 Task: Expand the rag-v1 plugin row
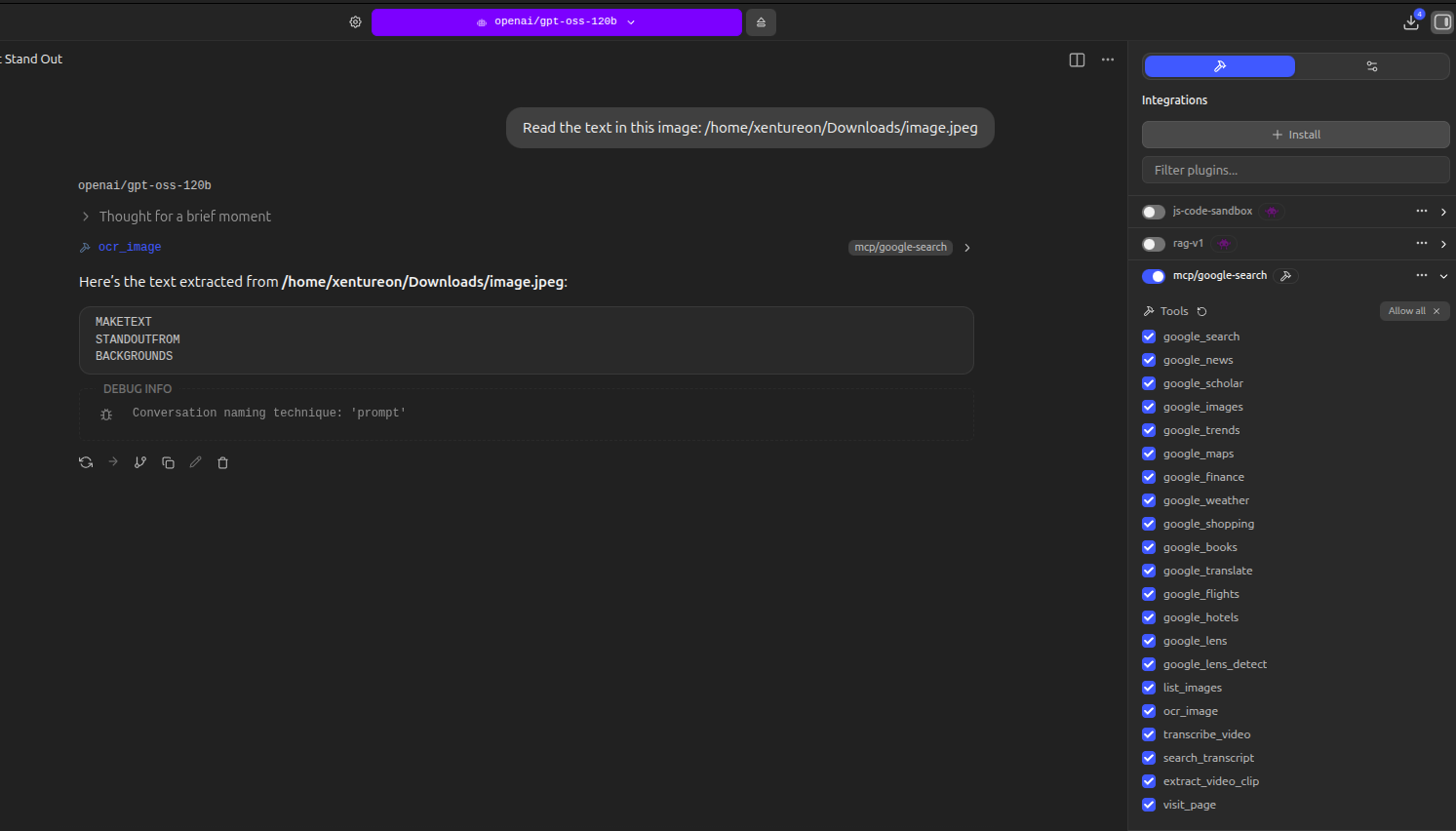(1443, 244)
